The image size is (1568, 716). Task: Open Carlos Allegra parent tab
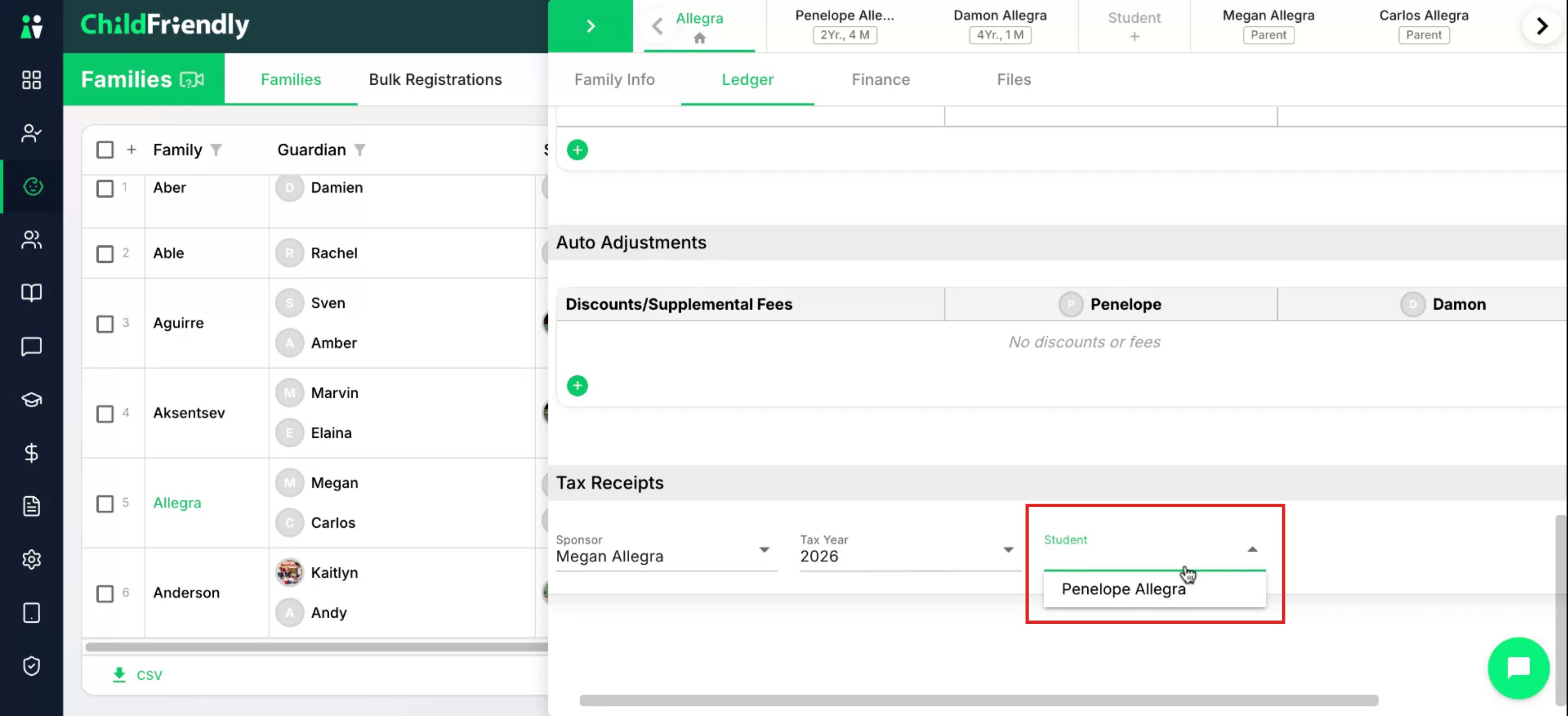pos(1423,26)
